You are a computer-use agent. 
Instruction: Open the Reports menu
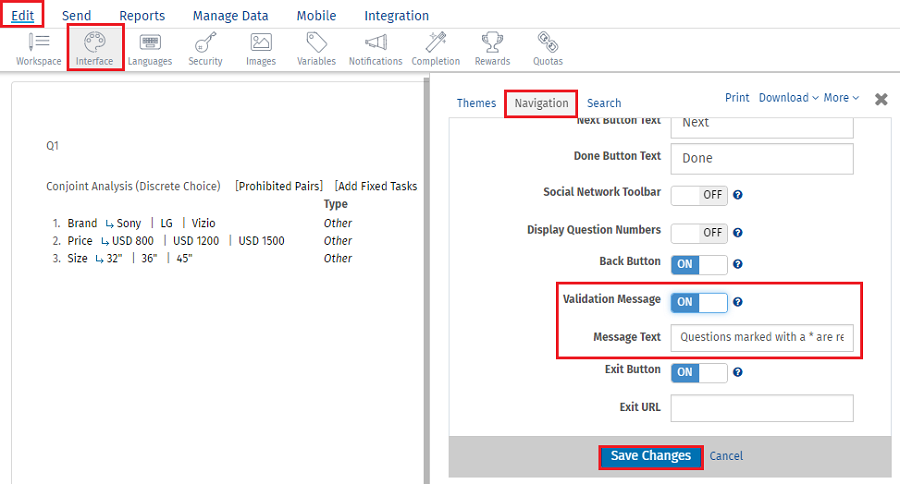click(x=142, y=16)
